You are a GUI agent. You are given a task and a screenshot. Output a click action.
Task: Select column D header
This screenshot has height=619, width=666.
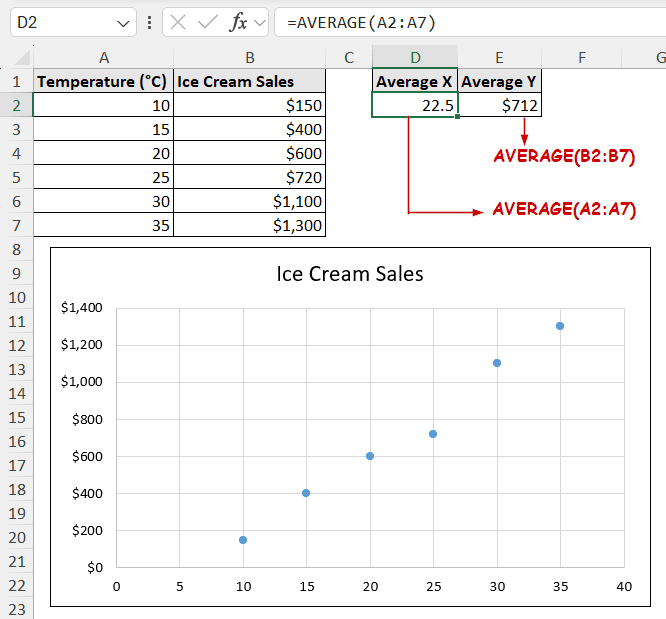(415, 57)
